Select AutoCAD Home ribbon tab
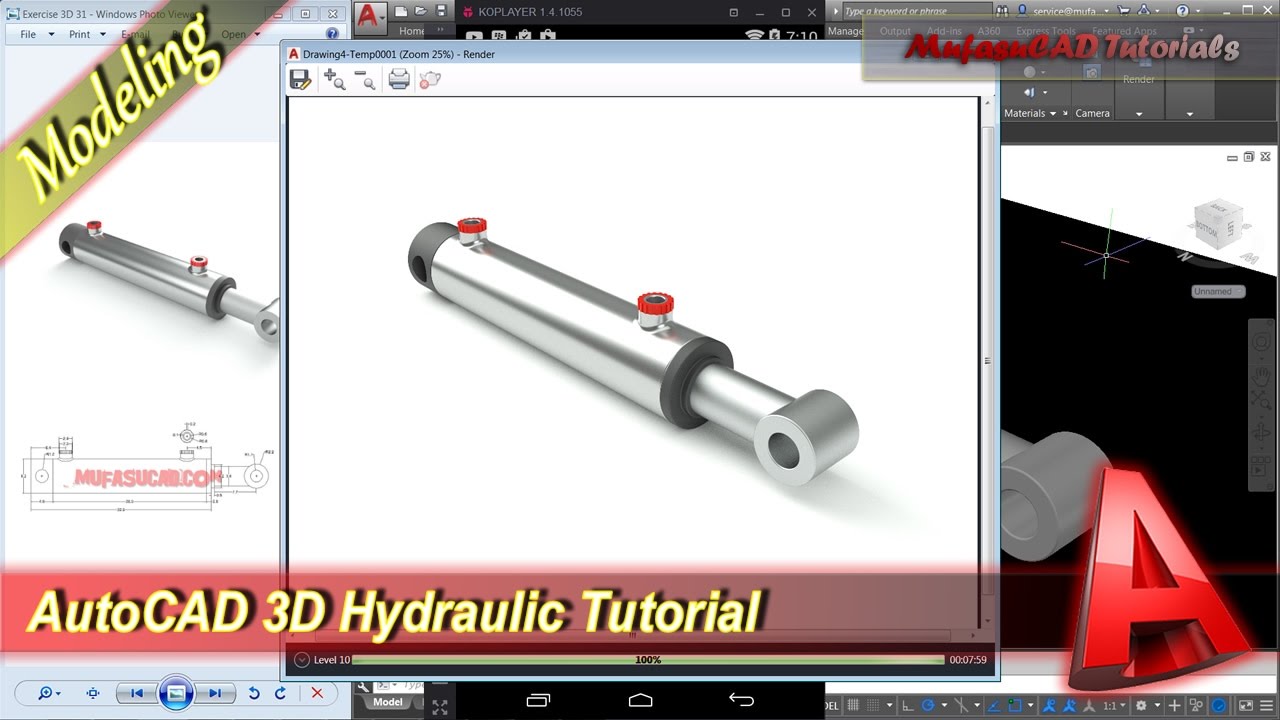 (411, 31)
